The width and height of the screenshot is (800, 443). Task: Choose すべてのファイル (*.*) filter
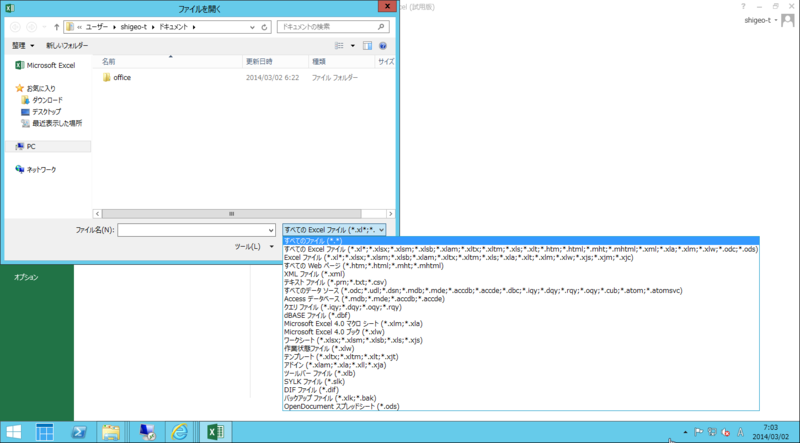(521, 241)
